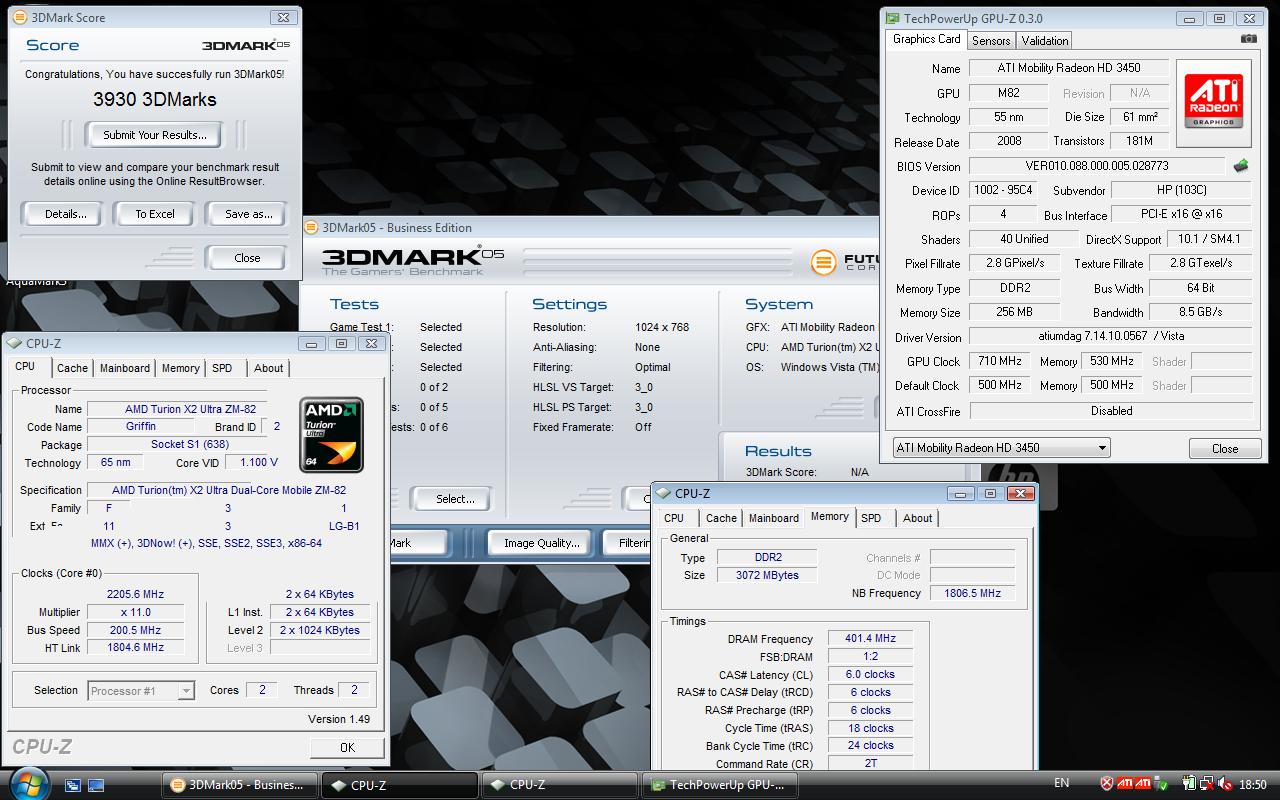
Task: Open the Windows Start orb
Action: tap(28, 783)
